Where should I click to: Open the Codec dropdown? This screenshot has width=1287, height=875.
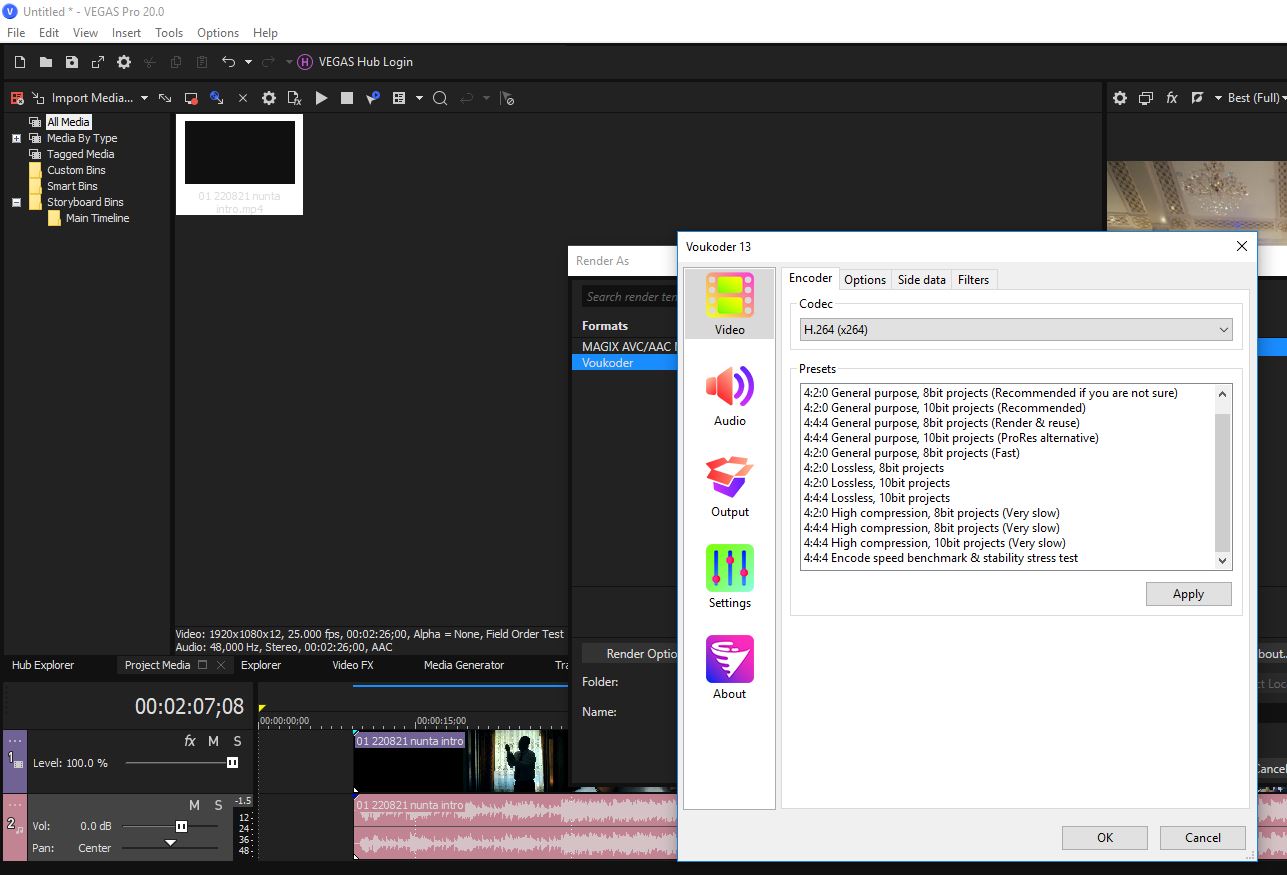click(1016, 329)
